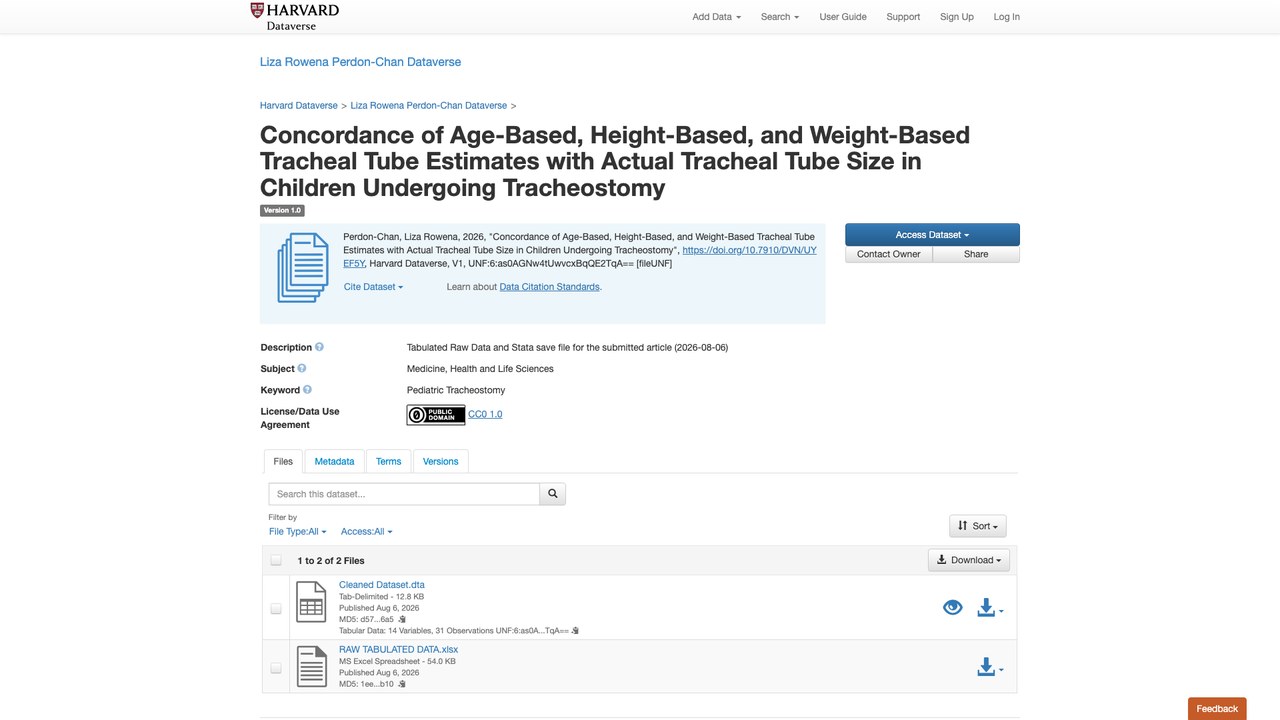Copy UNF of Cleaned Dataset.dta
This screenshot has height=720, width=1280.
pyautogui.click(x=576, y=631)
